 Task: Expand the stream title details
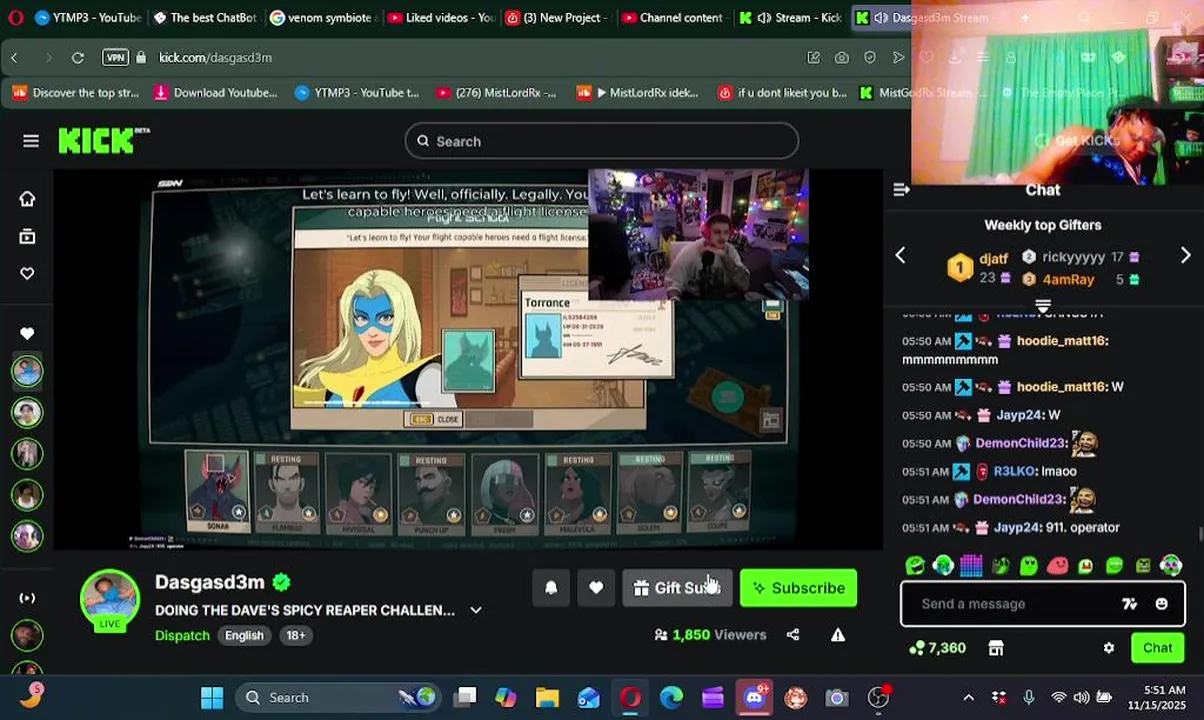click(x=476, y=610)
